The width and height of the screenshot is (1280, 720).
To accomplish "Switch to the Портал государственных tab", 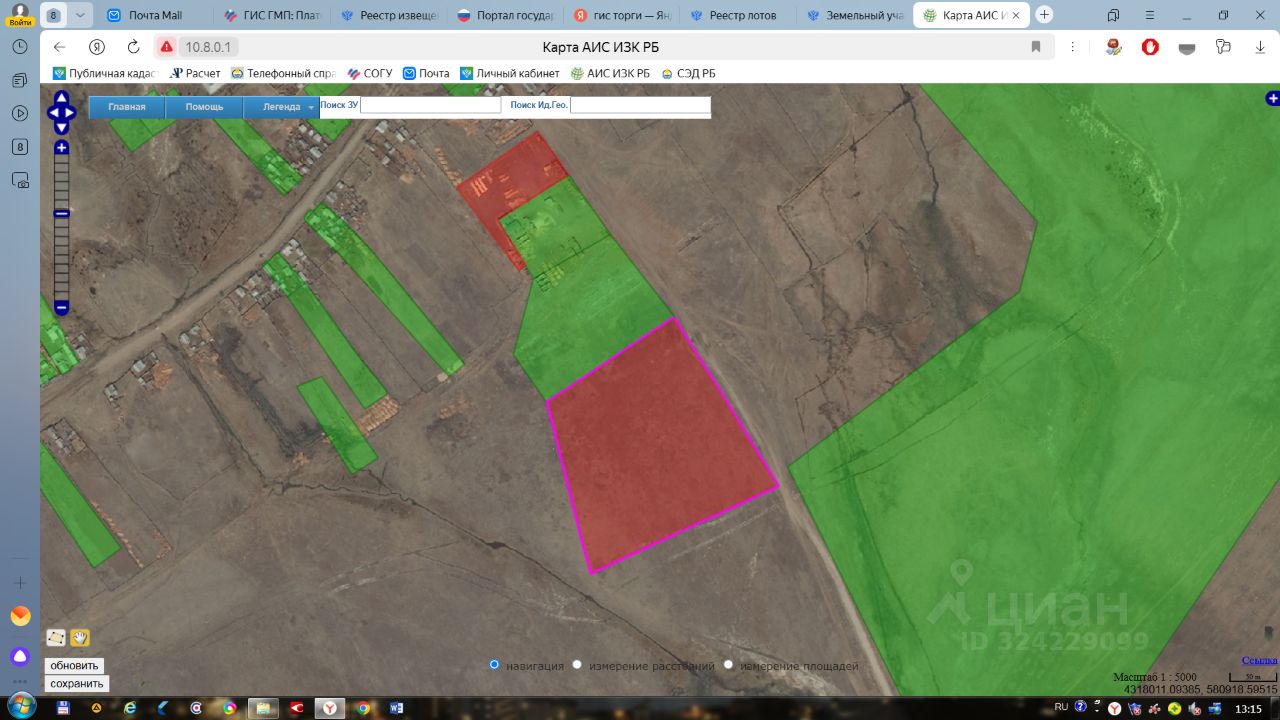I will coord(506,15).
